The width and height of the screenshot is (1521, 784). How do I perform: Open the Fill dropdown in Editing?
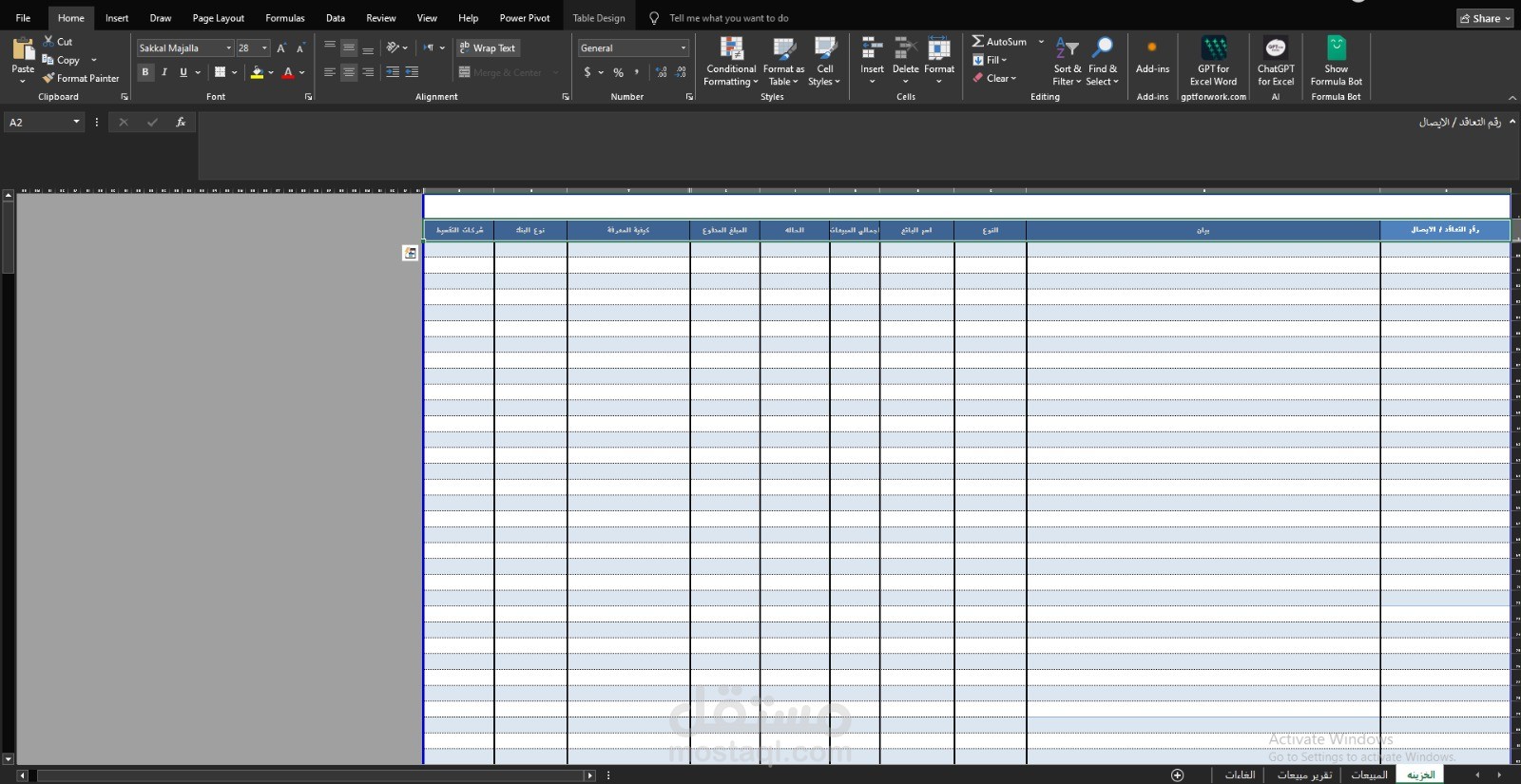point(991,60)
